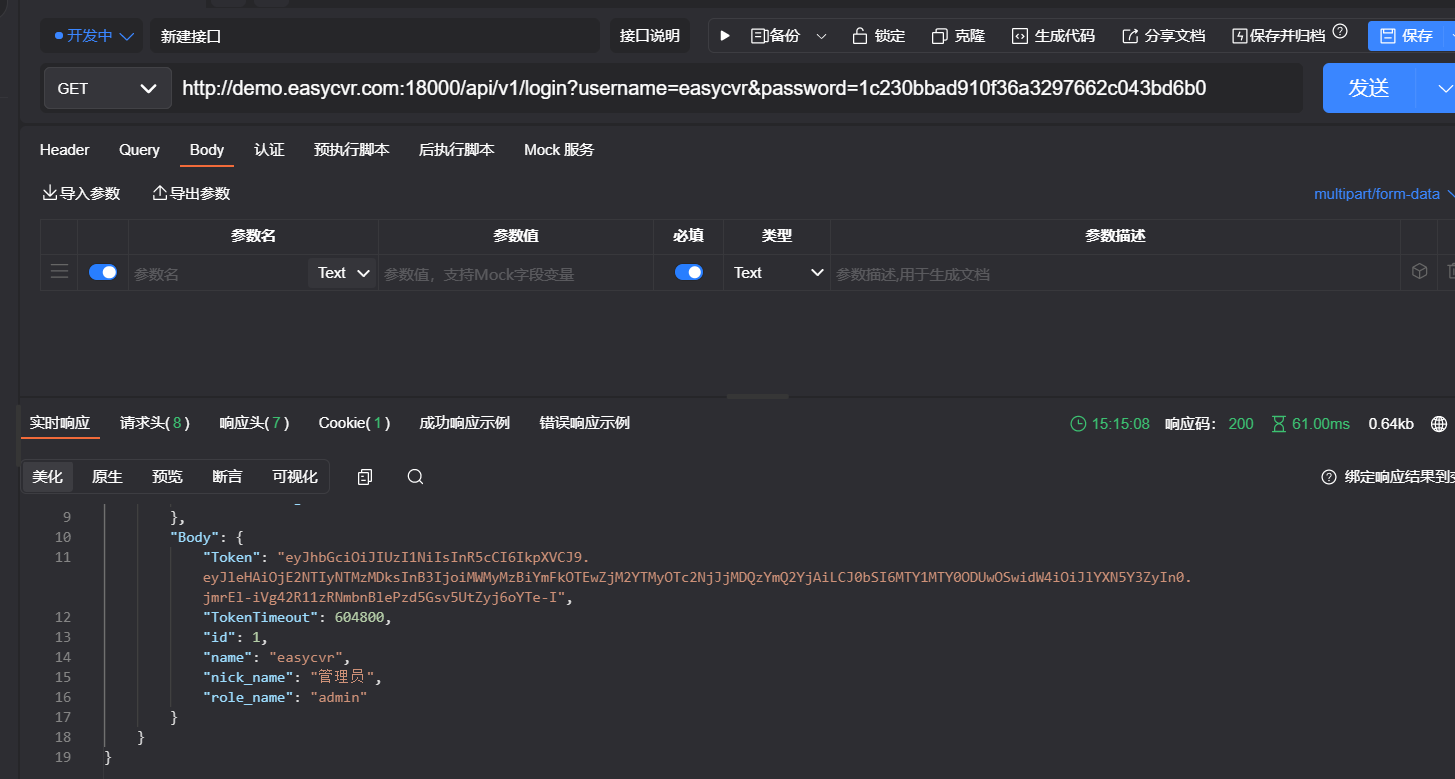Switch to the Header tab

click(x=65, y=149)
